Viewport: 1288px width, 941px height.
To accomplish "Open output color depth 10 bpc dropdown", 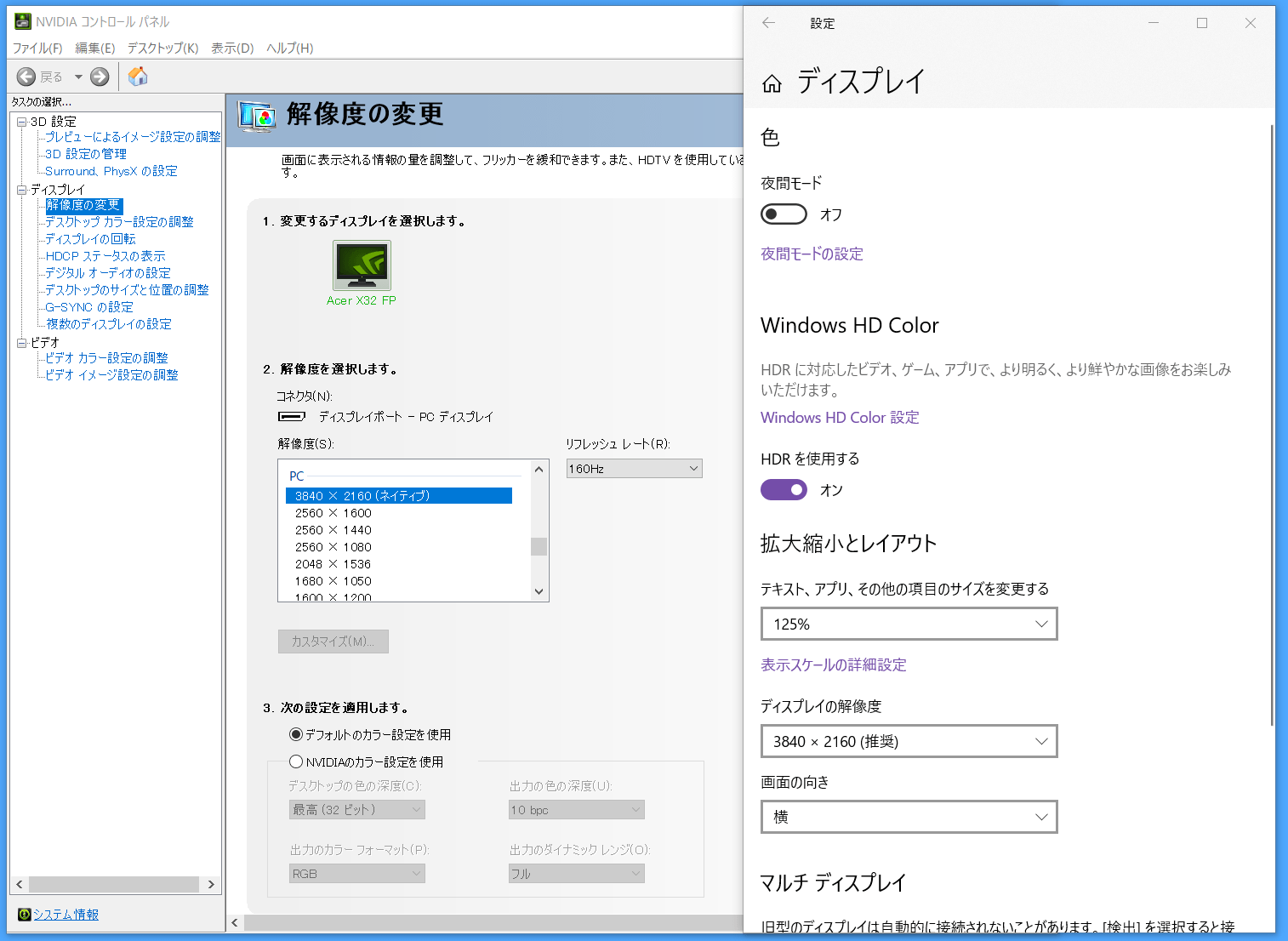I will point(577,810).
